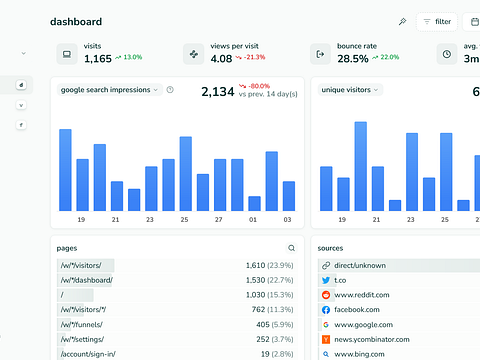The image size is (480, 360).
Task: Click the pin icon beside filter
Action: point(402,22)
